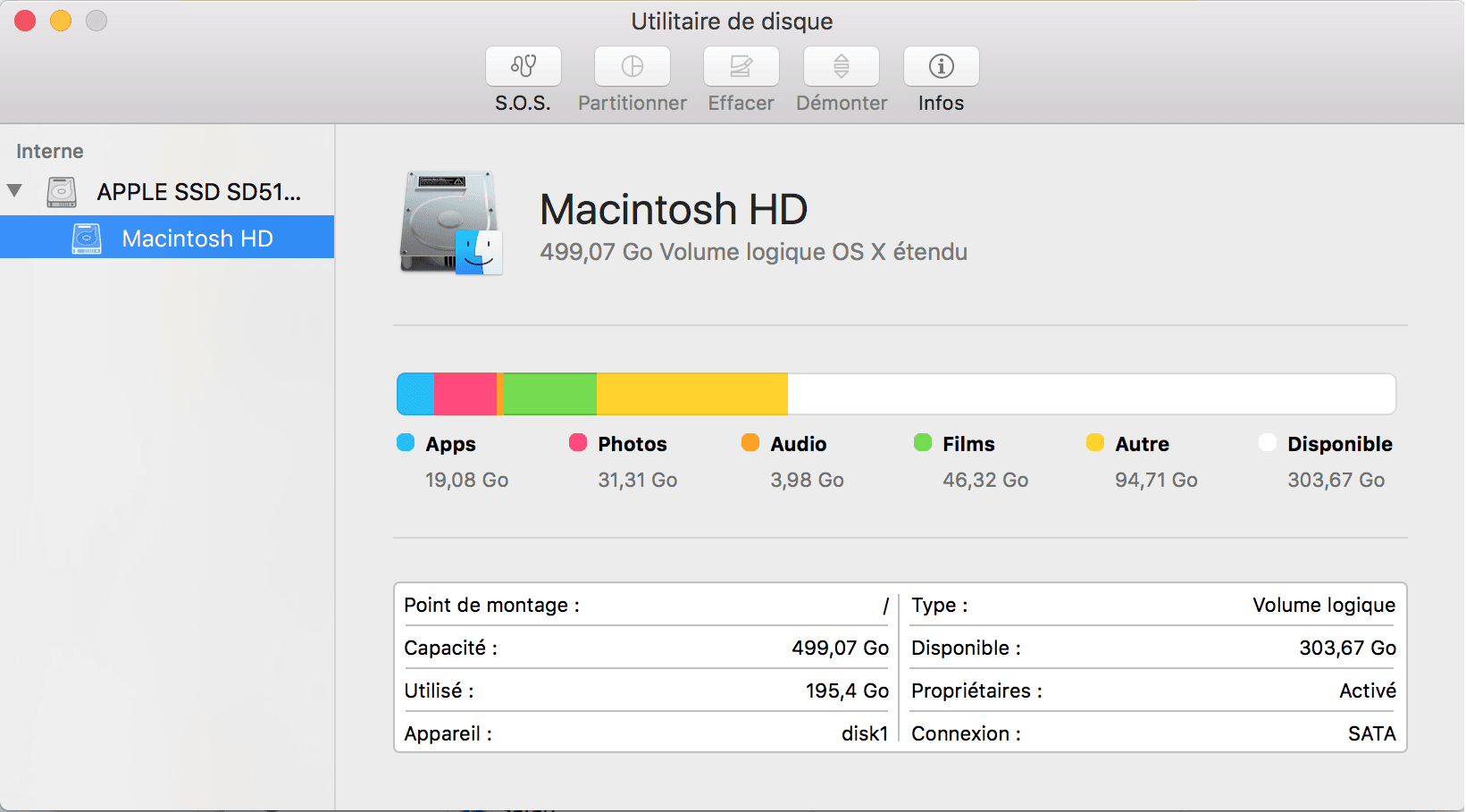This screenshot has height=812, width=1466.
Task: Close the Utilitaire de disque window
Action: (x=25, y=20)
